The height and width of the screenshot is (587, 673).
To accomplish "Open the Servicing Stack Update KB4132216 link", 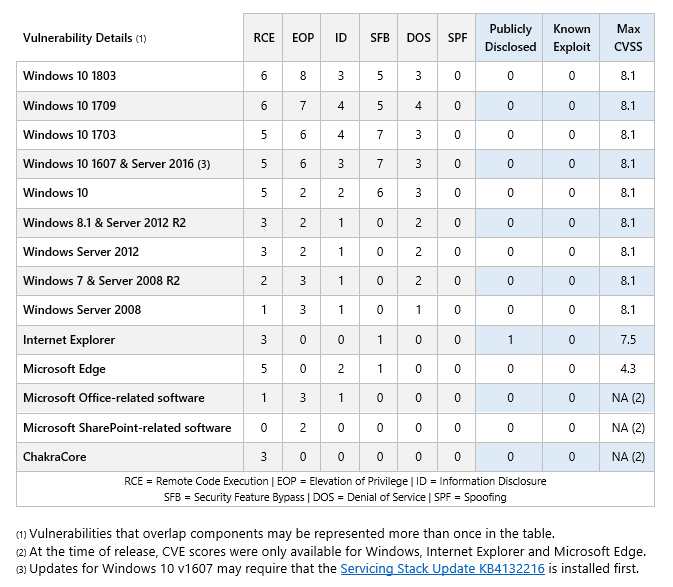I will [443, 569].
